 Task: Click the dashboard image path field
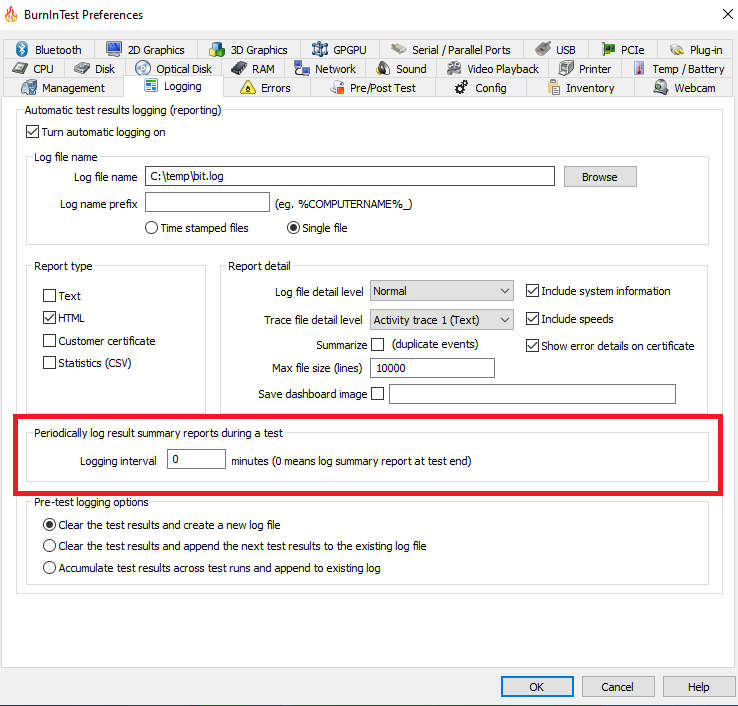[x=532, y=394]
